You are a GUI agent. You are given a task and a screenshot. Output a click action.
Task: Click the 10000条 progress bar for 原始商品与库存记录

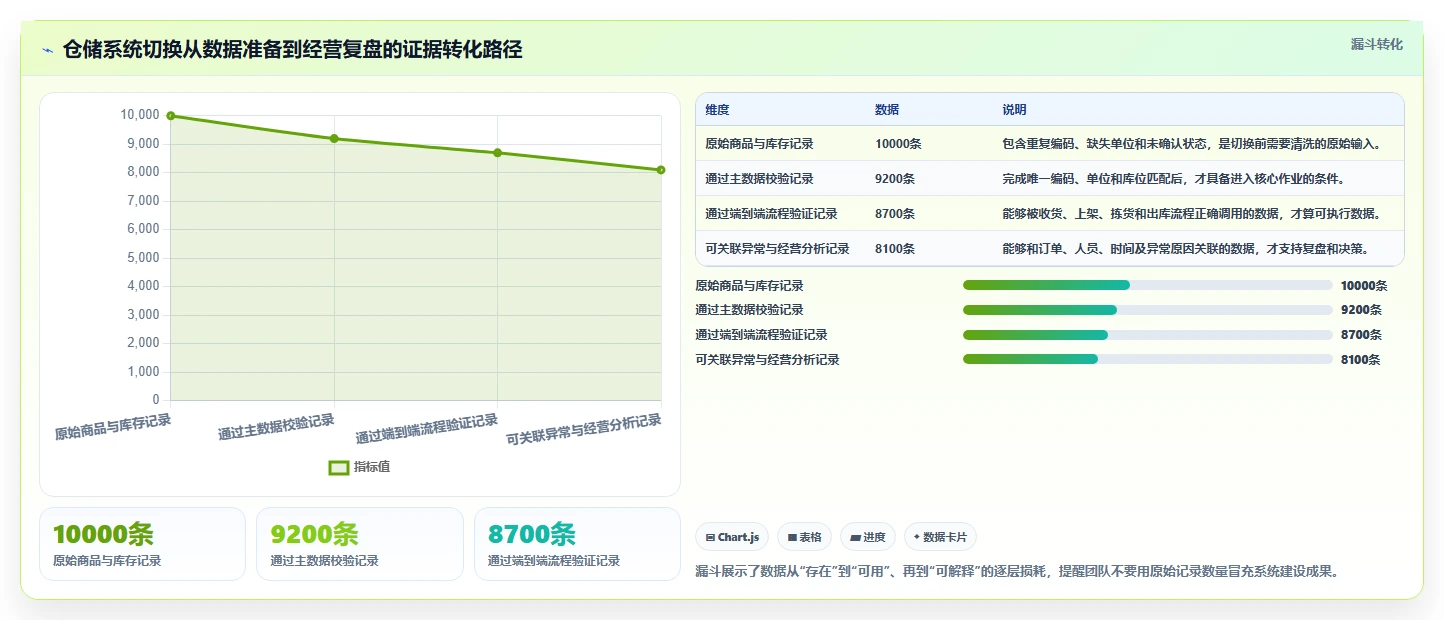[1148, 285]
